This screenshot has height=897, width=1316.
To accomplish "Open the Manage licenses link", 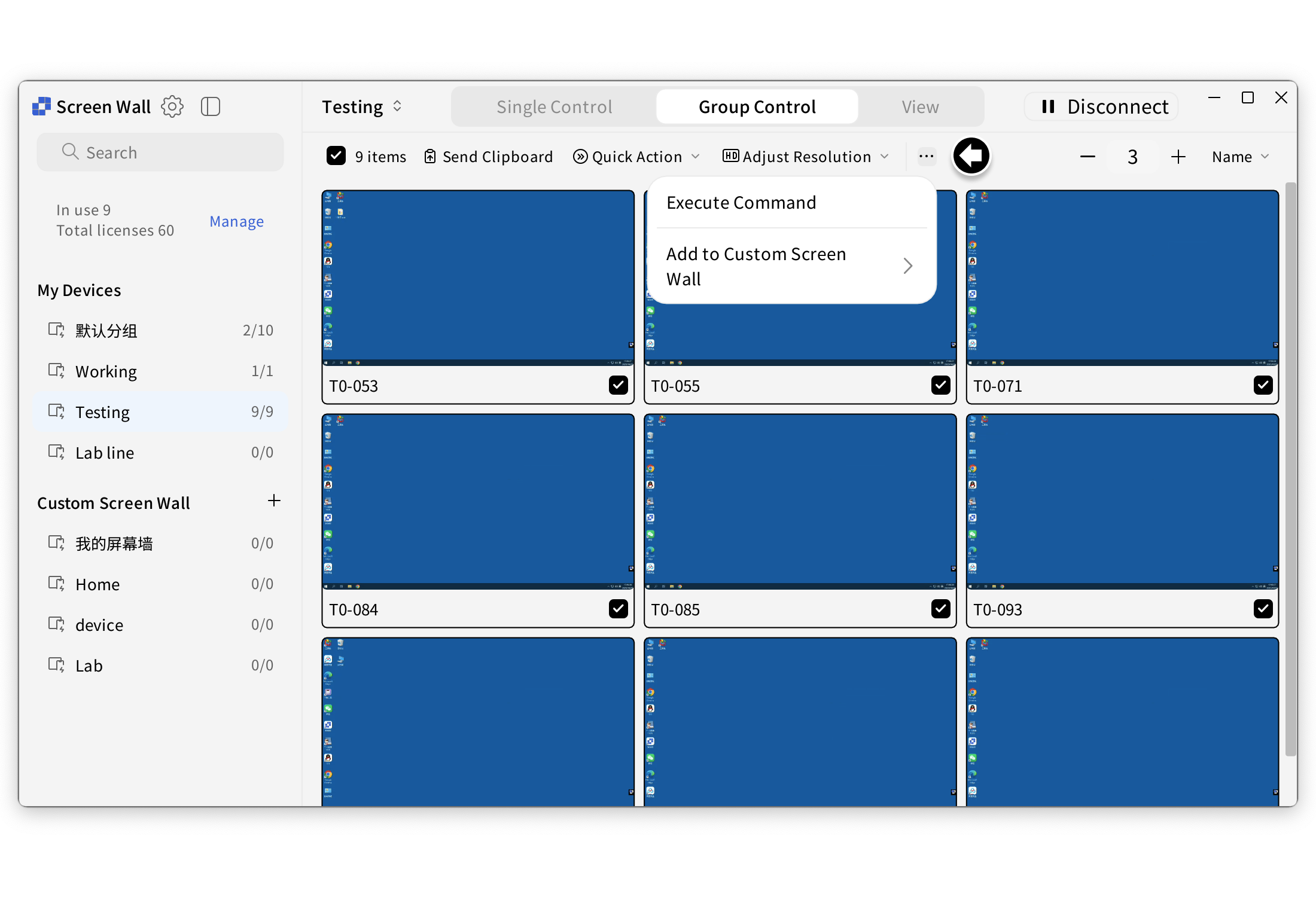I will click(x=236, y=221).
